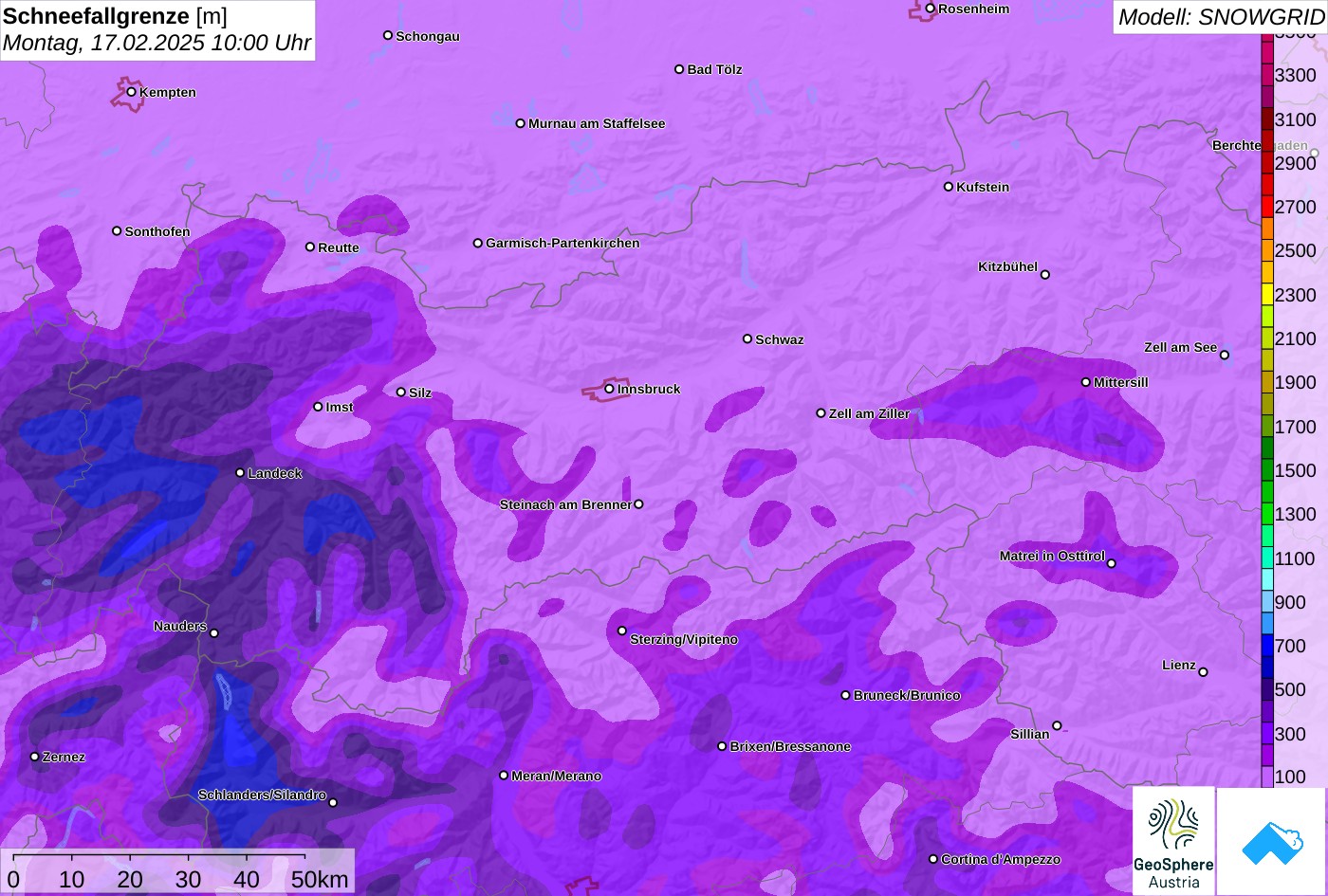Click the Cortina d'Ampezzo marker dot
The image size is (1328, 896).
[x=932, y=859]
